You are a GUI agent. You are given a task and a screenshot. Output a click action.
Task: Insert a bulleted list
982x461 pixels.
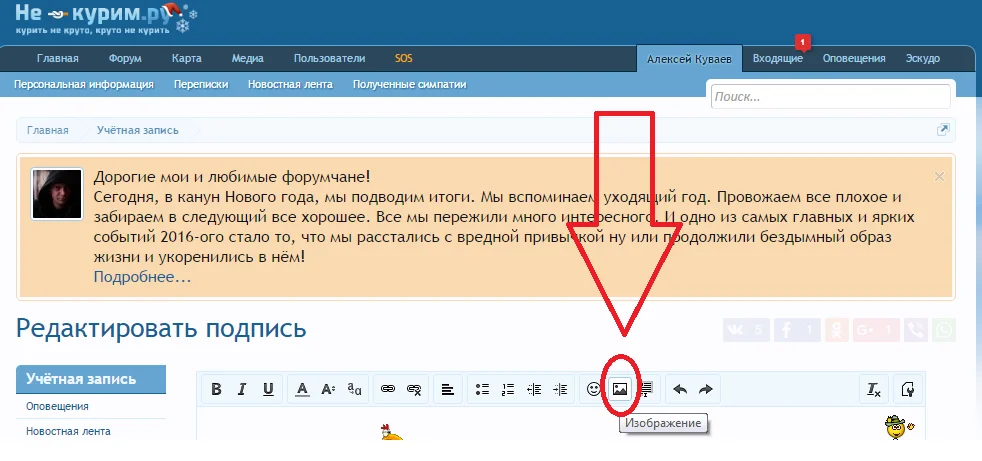[x=482, y=389]
